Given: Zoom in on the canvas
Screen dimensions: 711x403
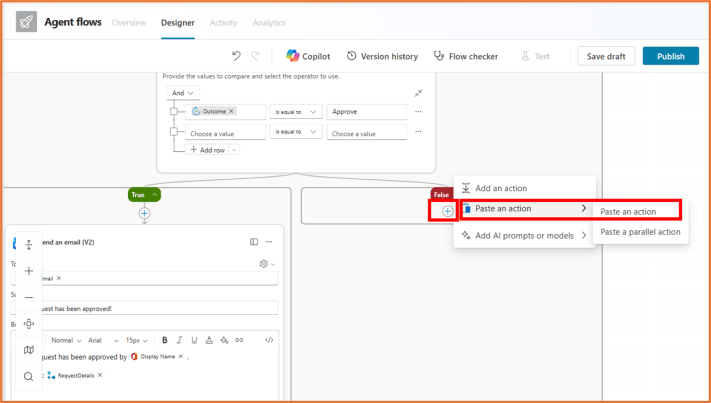Looking at the screenshot, I should coord(29,271).
